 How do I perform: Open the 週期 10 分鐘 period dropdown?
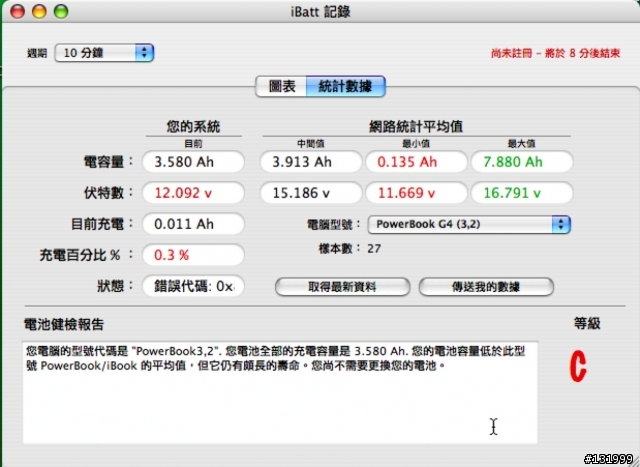[x=104, y=53]
